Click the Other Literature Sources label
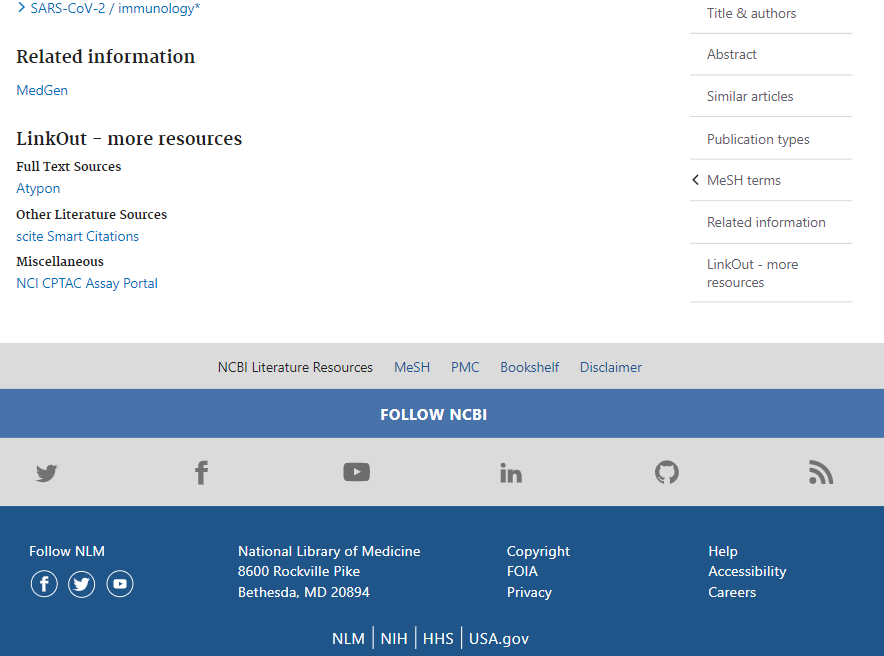This screenshot has height=656, width=884. (x=91, y=214)
